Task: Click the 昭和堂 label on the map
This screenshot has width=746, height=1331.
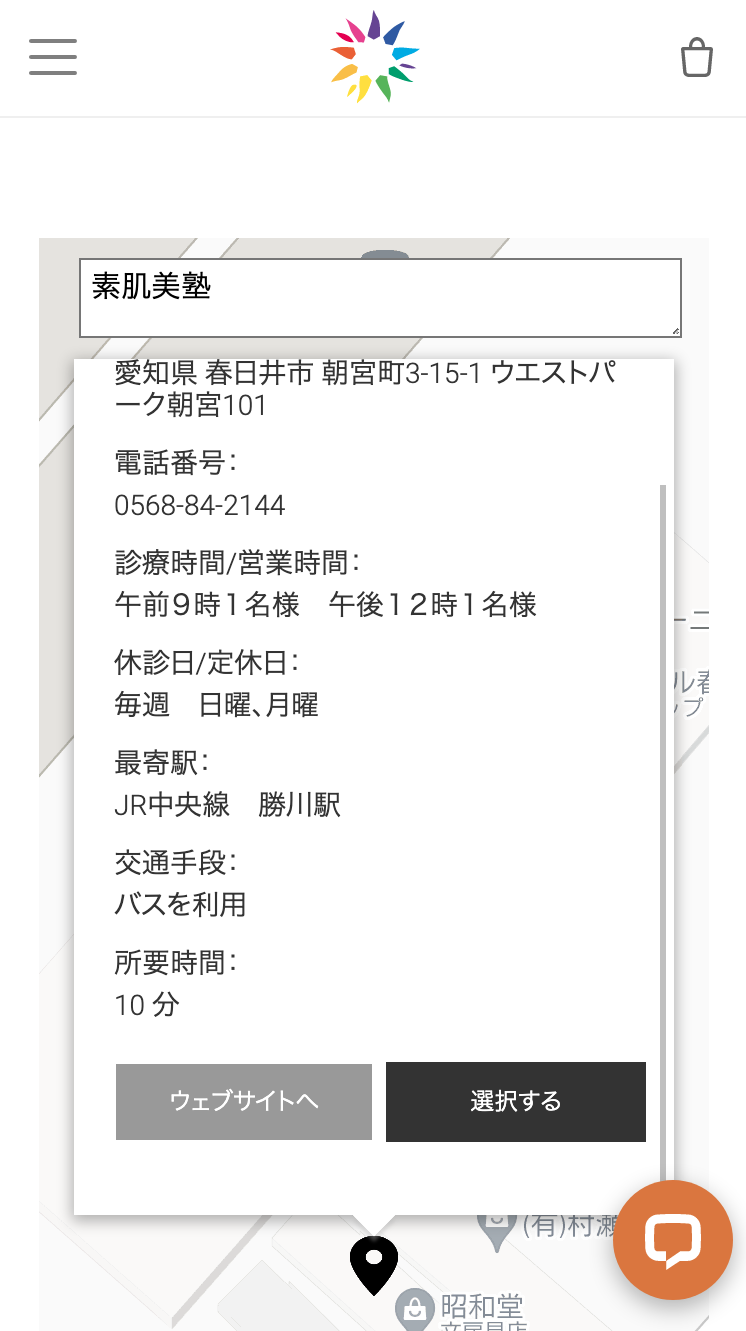Action: point(482,1306)
